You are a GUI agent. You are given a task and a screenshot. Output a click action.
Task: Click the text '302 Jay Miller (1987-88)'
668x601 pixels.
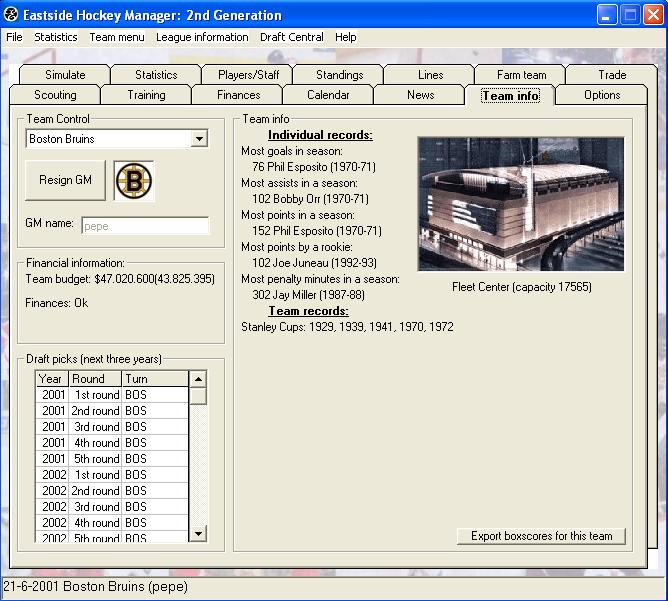tap(308, 295)
